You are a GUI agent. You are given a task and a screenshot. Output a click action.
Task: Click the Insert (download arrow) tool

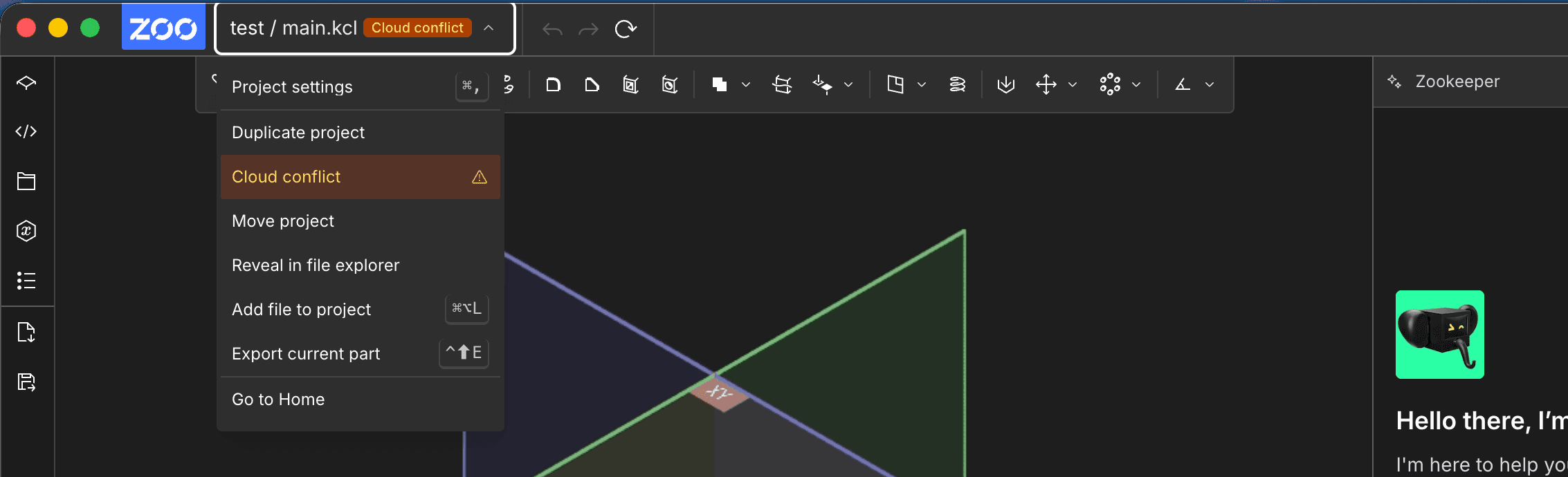(x=1006, y=84)
